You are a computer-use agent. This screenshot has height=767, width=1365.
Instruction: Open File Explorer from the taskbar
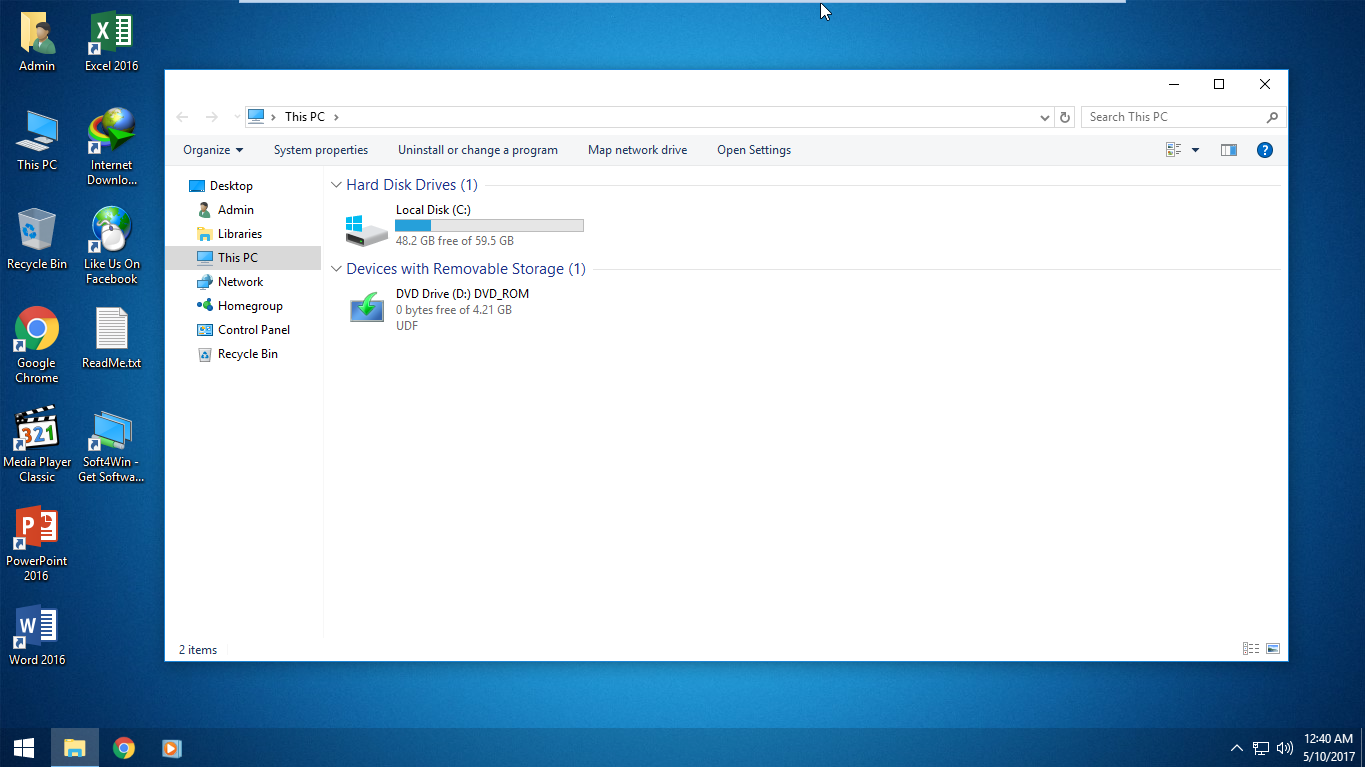(x=75, y=747)
